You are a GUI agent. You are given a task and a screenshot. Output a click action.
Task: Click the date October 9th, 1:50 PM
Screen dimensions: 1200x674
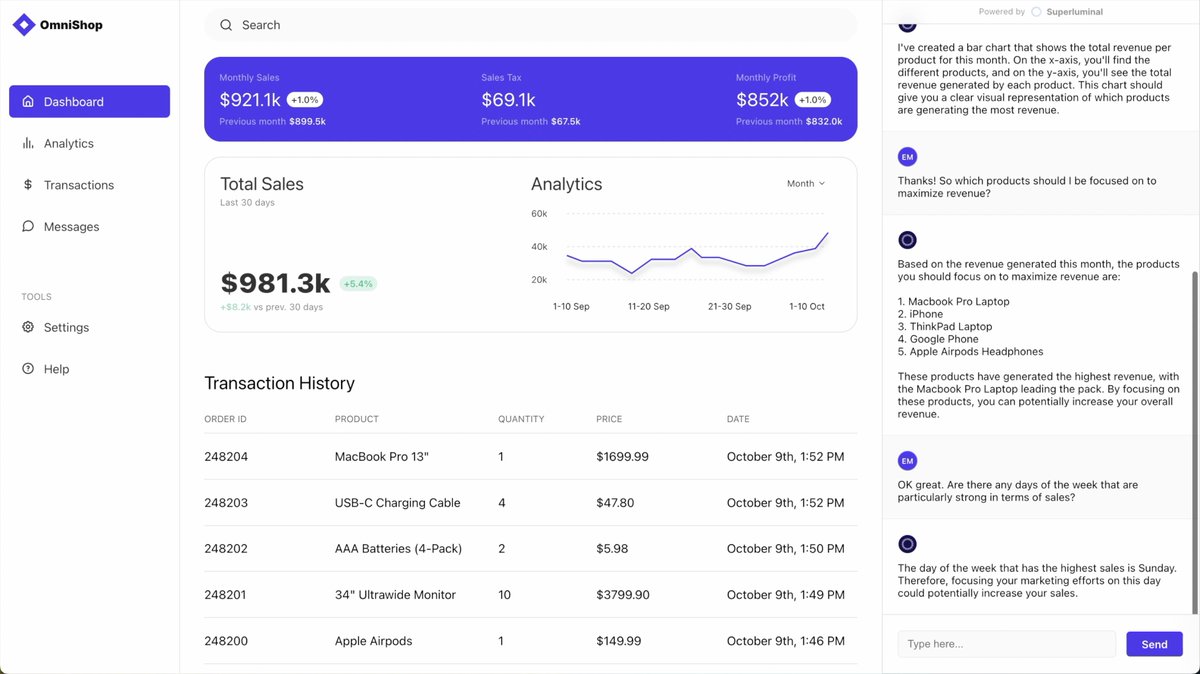[786, 549]
